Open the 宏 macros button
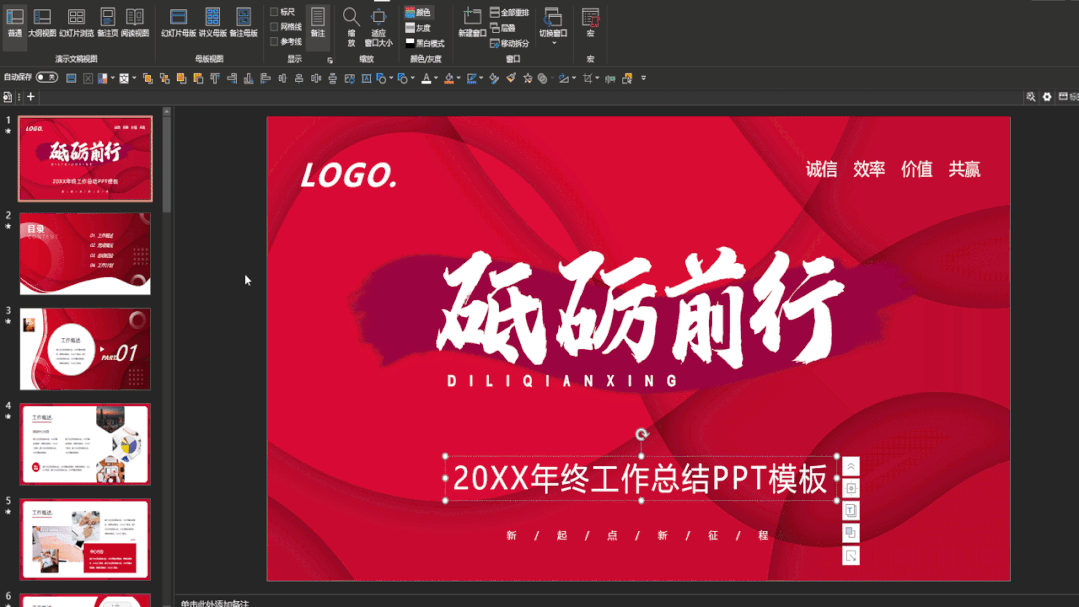 coord(590,21)
